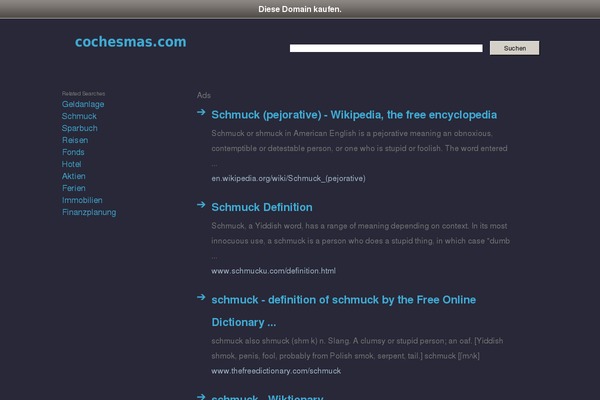Click description starting 'Schmuck or shmuck in American English'
This screenshot has width=600, height=400.
tap(359, 148)
